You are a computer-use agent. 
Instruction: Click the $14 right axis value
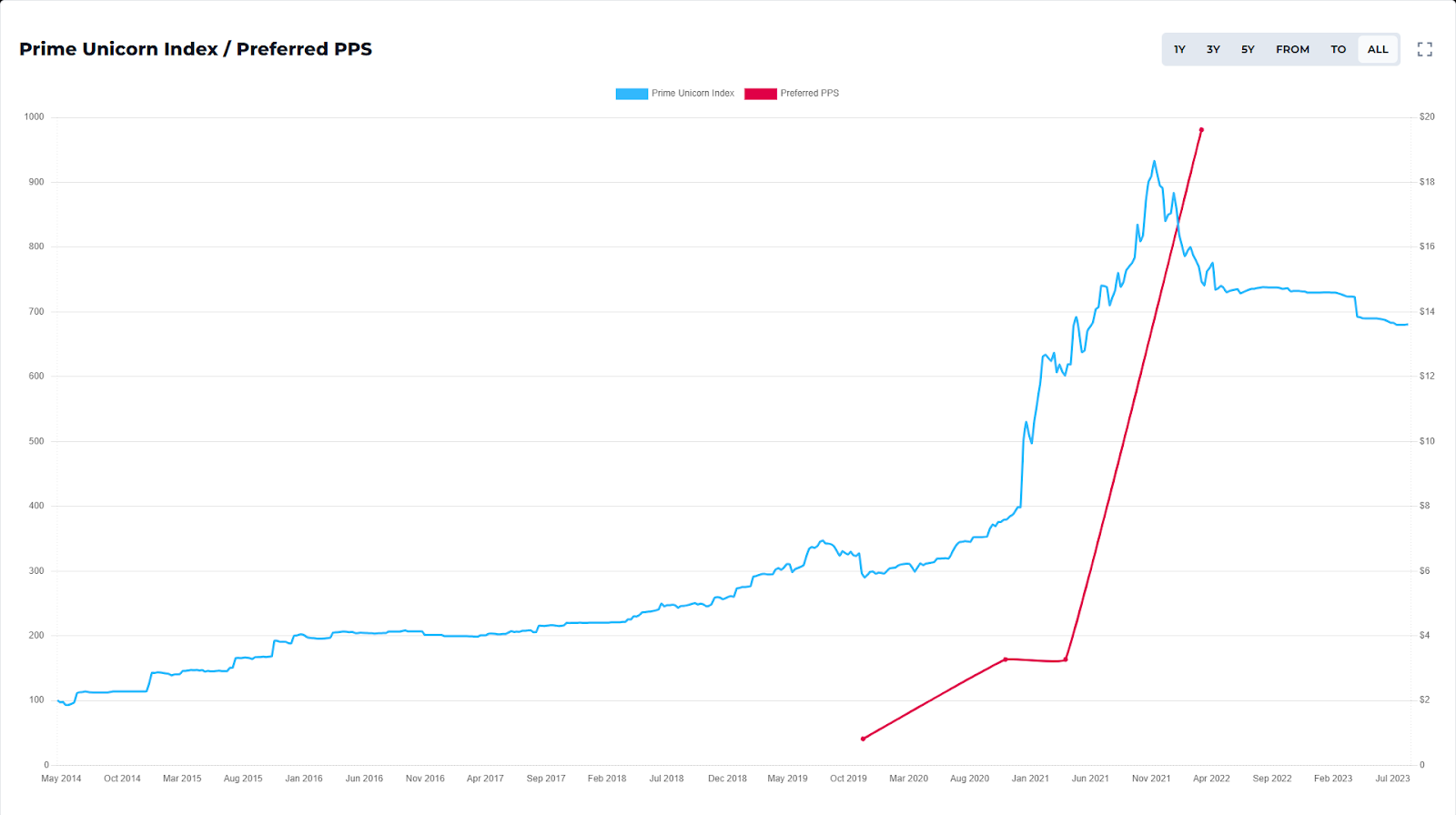1427,311
